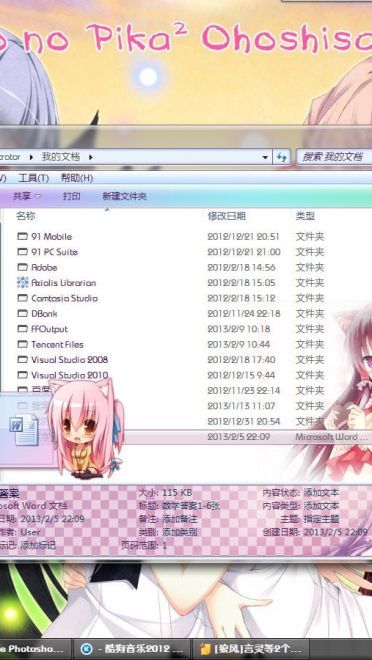Switch to Photoshop in the taskbar
372x660 pixels.
coord(35,649)
